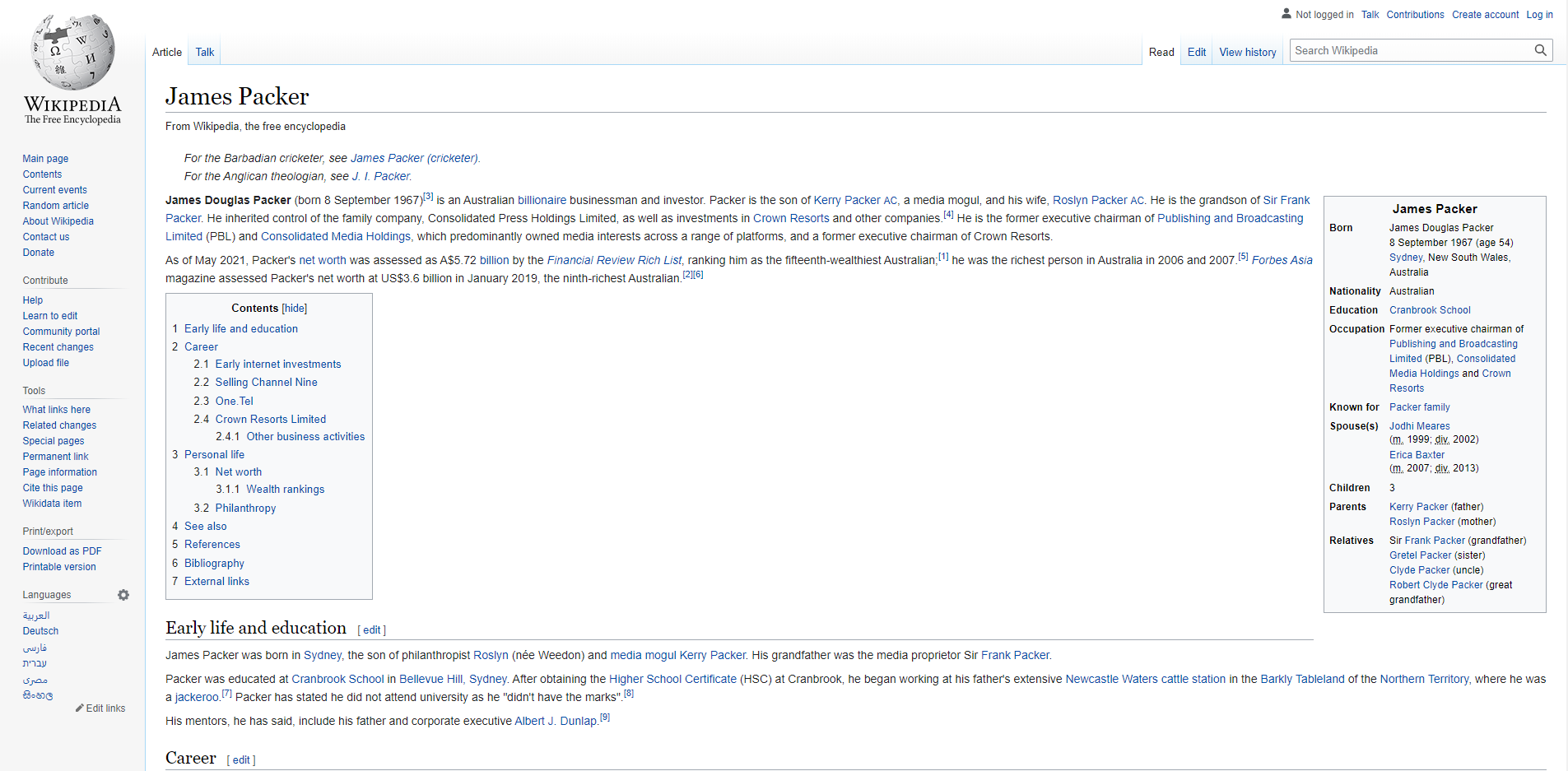This screenshot has height=771, width=1568.
Task: Open Contributions in the top bar
Action: [x=1415, y=15]
